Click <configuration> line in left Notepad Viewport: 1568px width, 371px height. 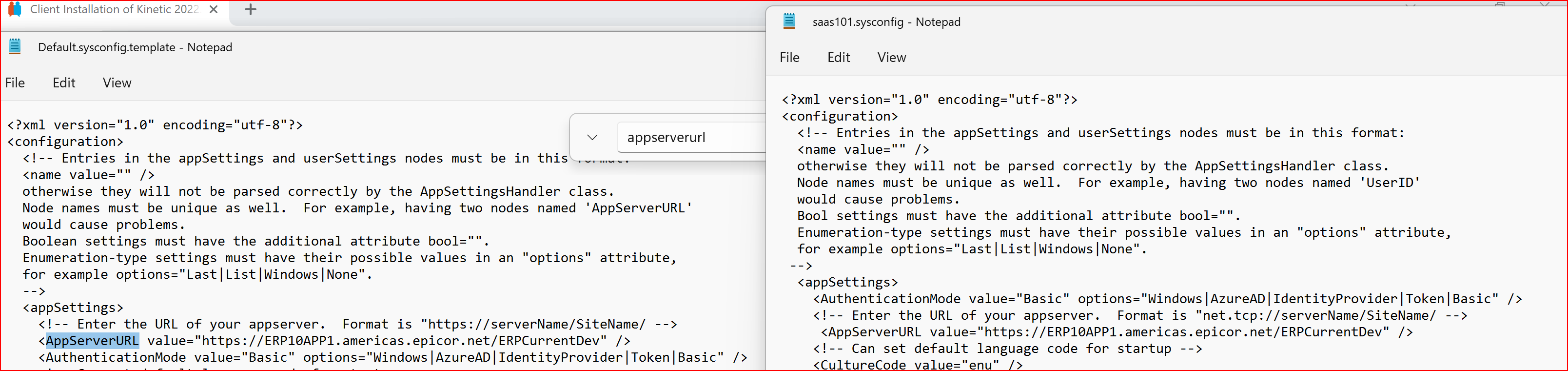[x=65, y=142]
